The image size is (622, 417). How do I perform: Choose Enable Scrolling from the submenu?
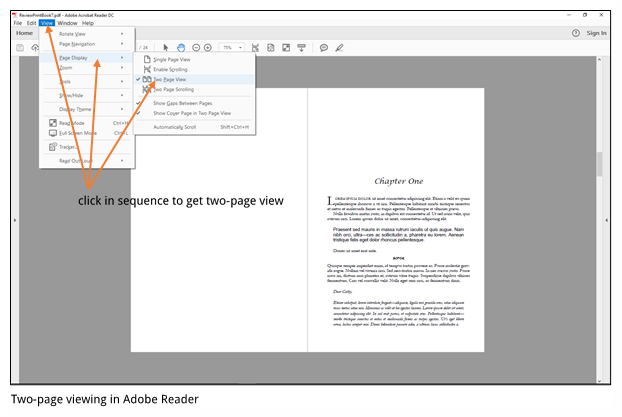(x=169, y=69)
